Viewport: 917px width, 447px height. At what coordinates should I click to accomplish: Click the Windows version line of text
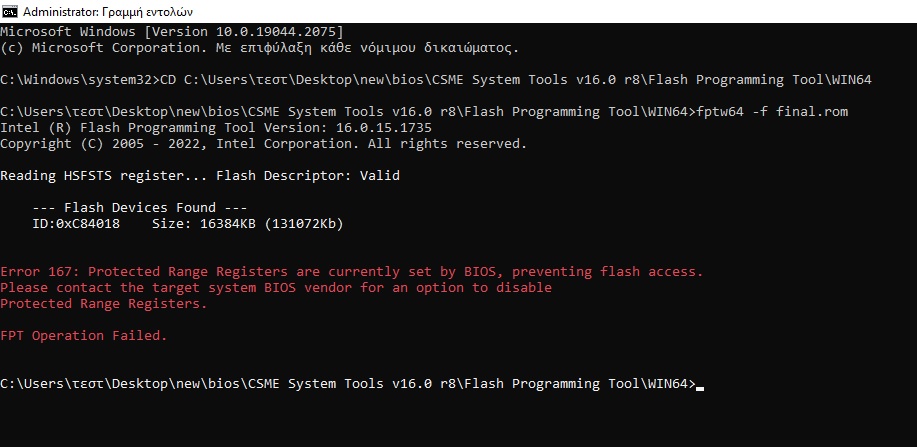pos(172,32)
